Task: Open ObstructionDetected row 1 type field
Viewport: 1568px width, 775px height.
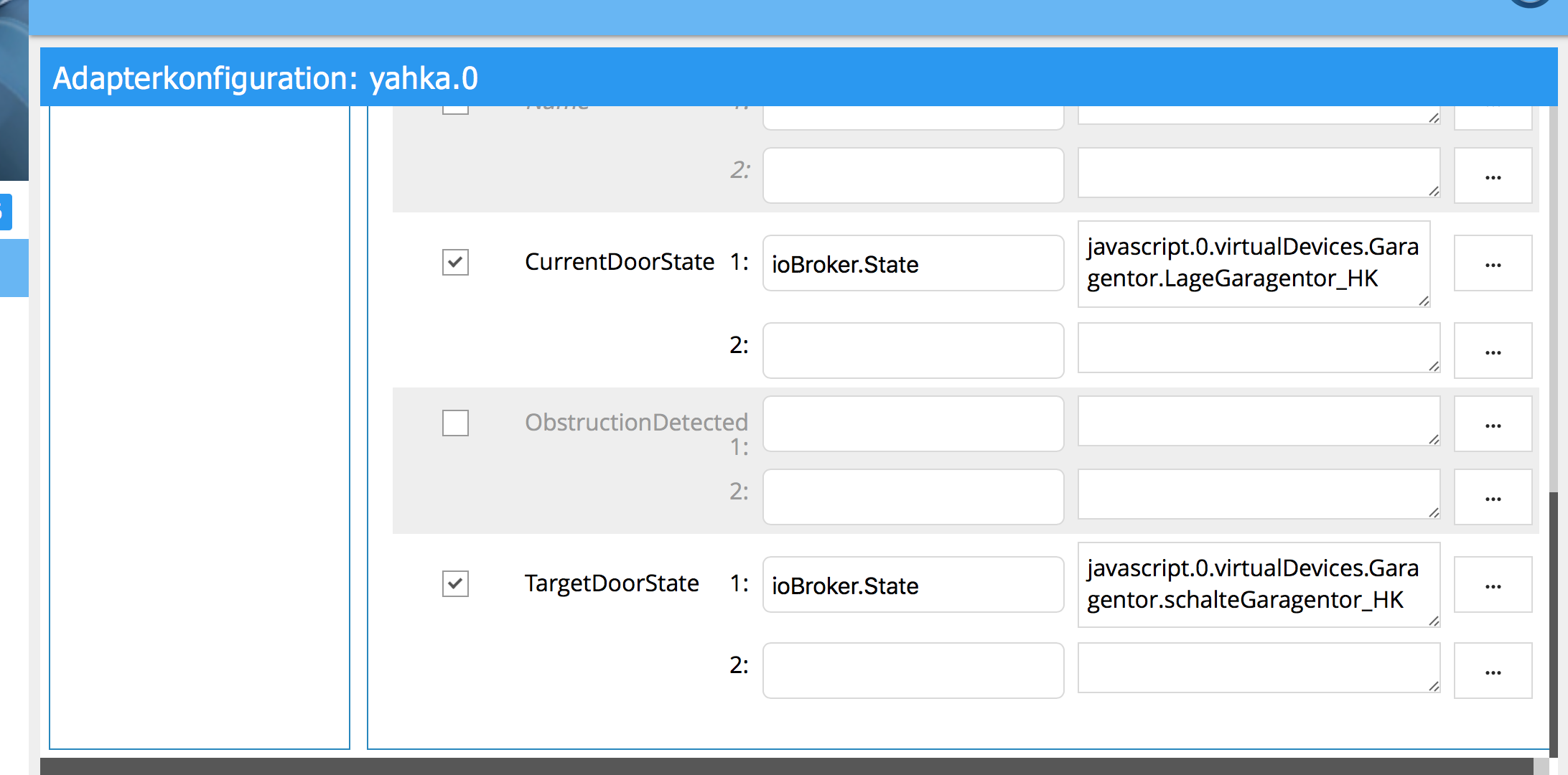Action: [913, 424]
